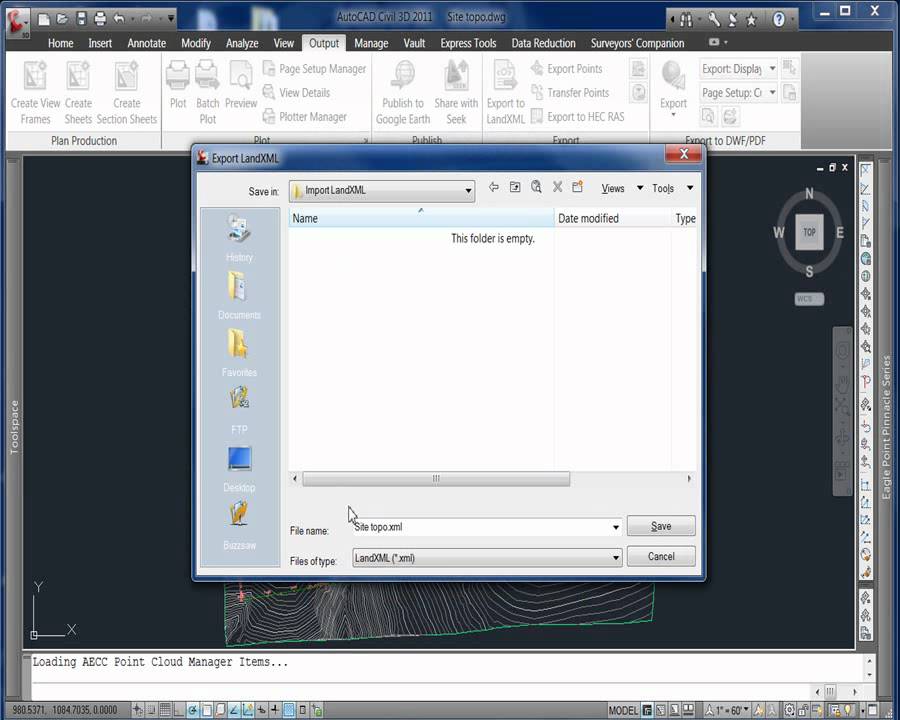Image resolution: width=900 pixels, height=720 pixels.
Task: Open View Details in Plot panel
Action: pyautogui.click(x=297, y=92)
